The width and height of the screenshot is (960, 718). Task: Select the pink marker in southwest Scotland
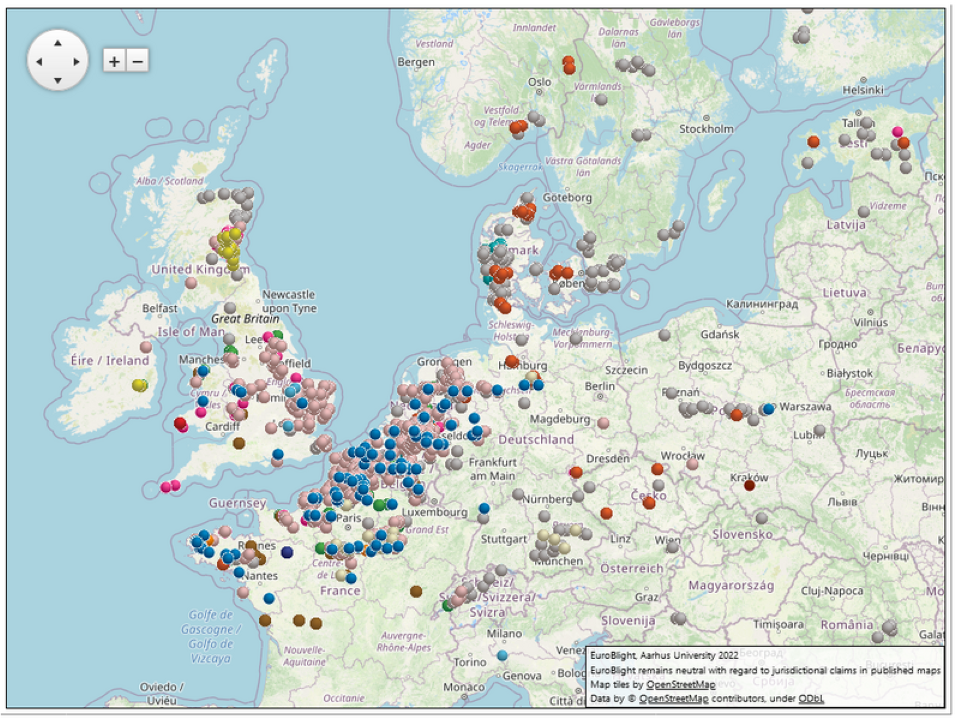click(191, 283)
